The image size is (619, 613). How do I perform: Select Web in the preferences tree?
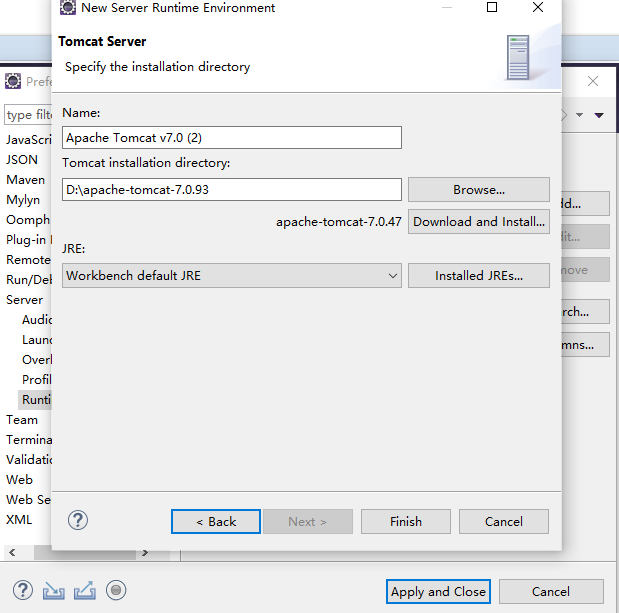[x=19, y=480]
